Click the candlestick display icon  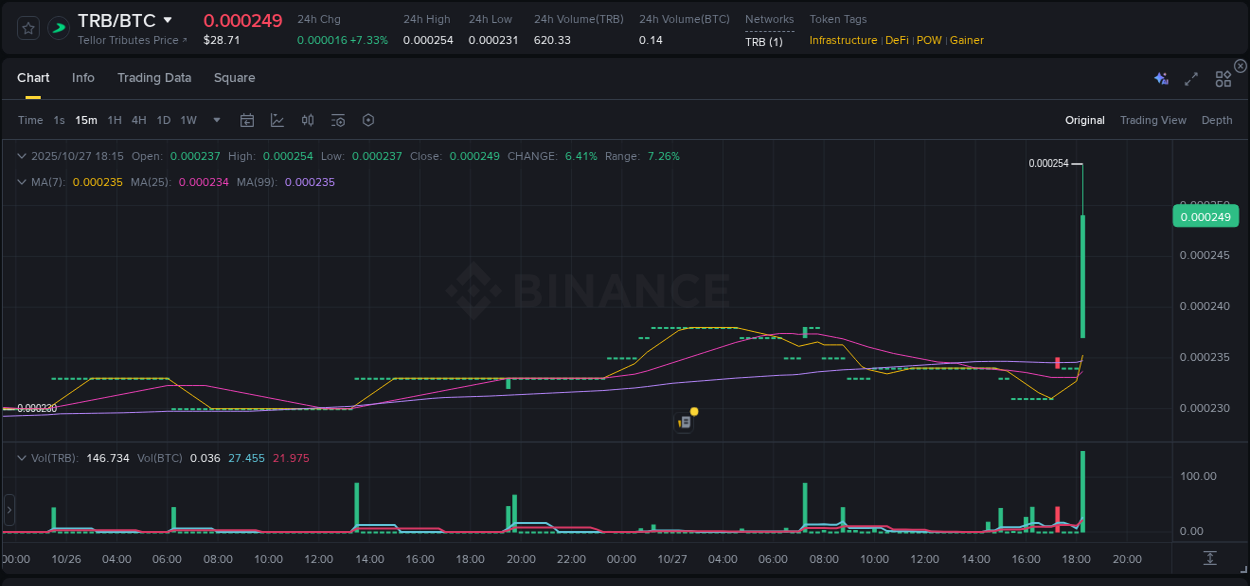pos(307,120)
